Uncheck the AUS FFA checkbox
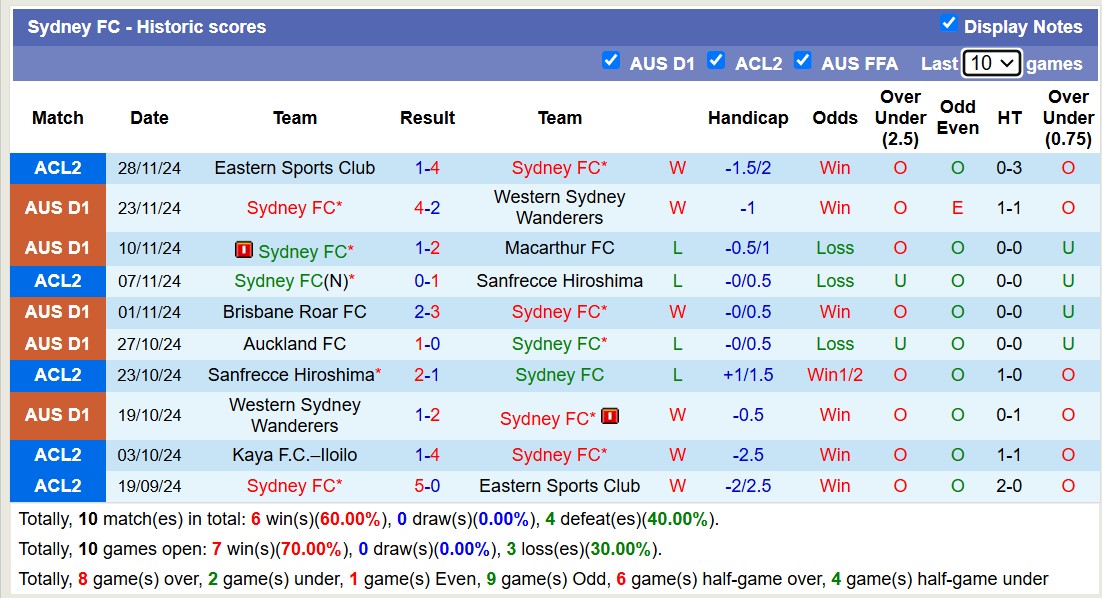Viewport: 1102px width, 598px height. point(803,61)
